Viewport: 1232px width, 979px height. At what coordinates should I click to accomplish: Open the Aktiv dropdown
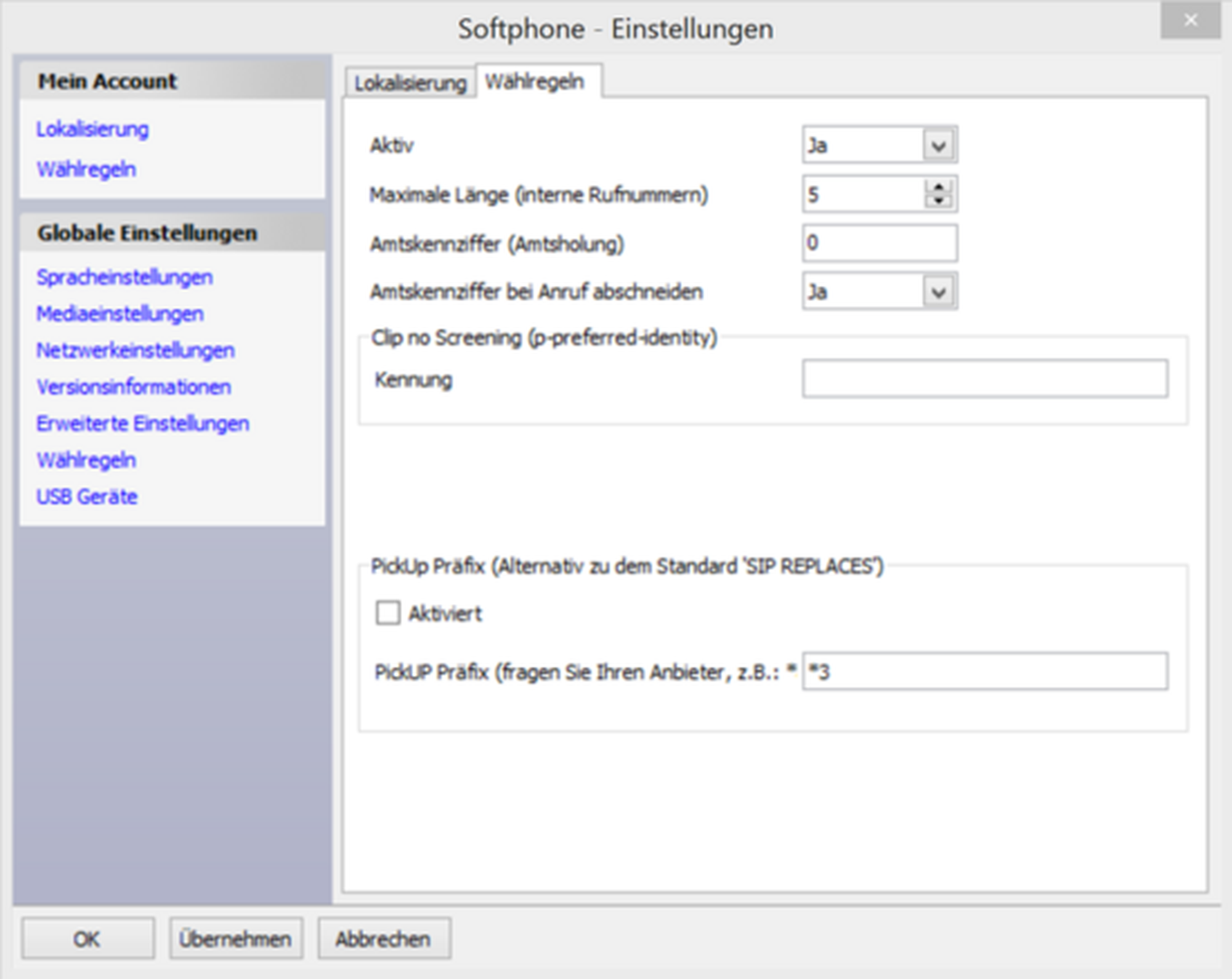click(938, 145)
